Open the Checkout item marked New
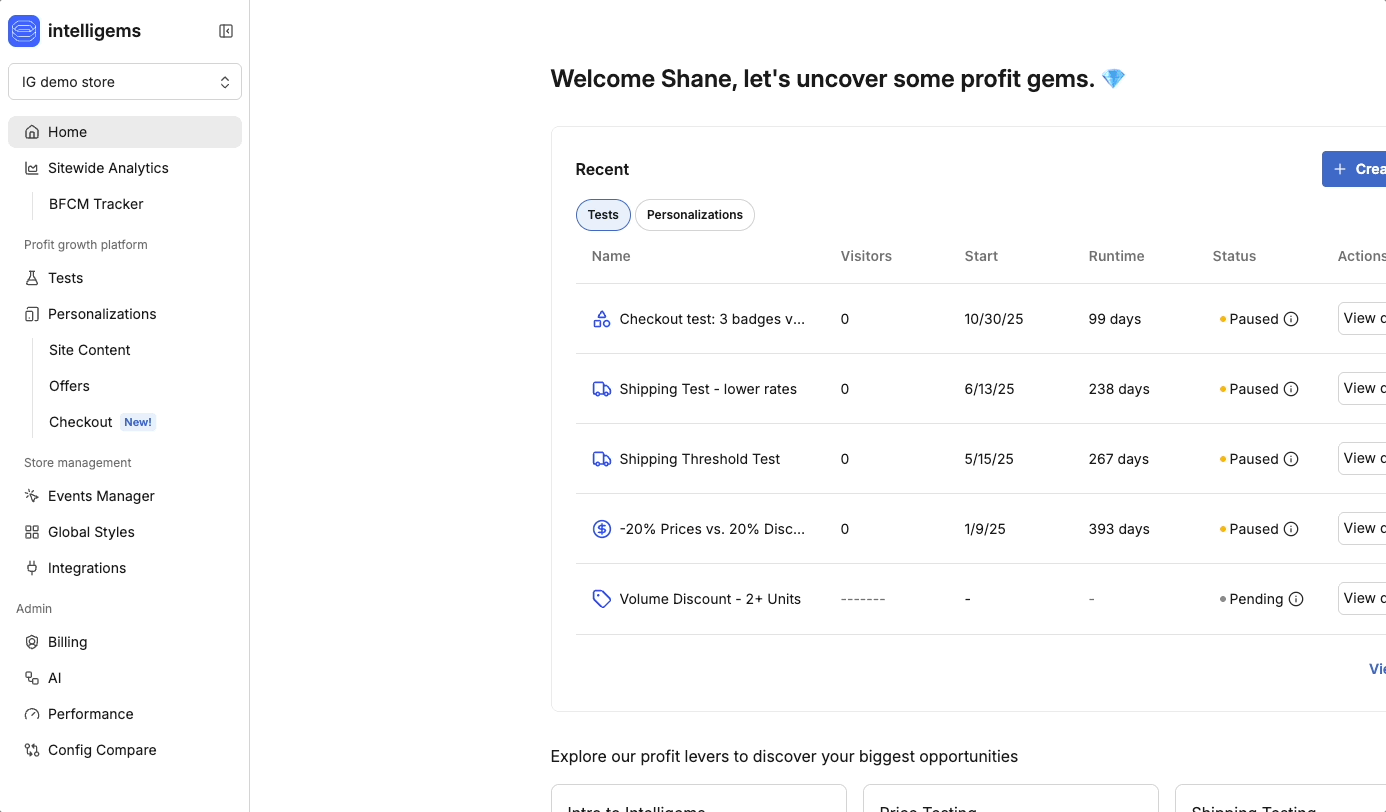 coord(81,422)
